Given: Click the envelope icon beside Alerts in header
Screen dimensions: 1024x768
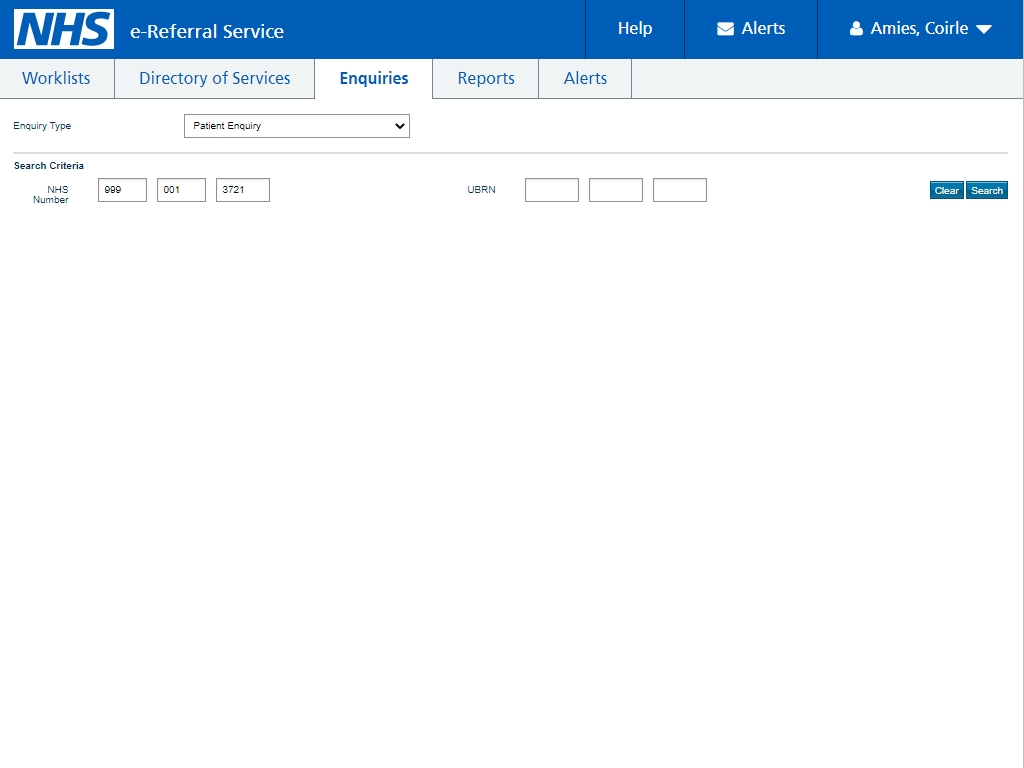Looking at the screenshot, I should [x=725, y=29].
